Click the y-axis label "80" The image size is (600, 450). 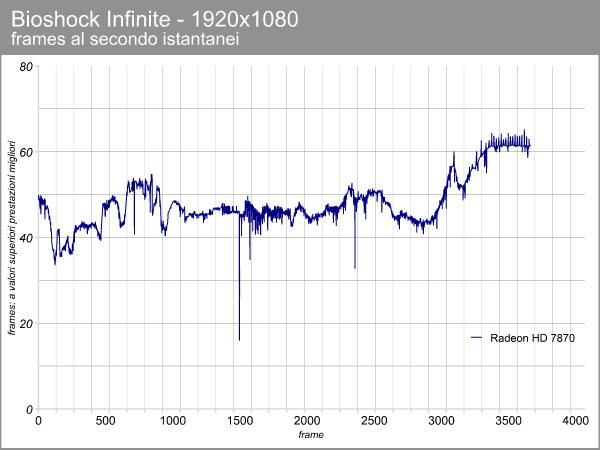[x=26, y=67]
